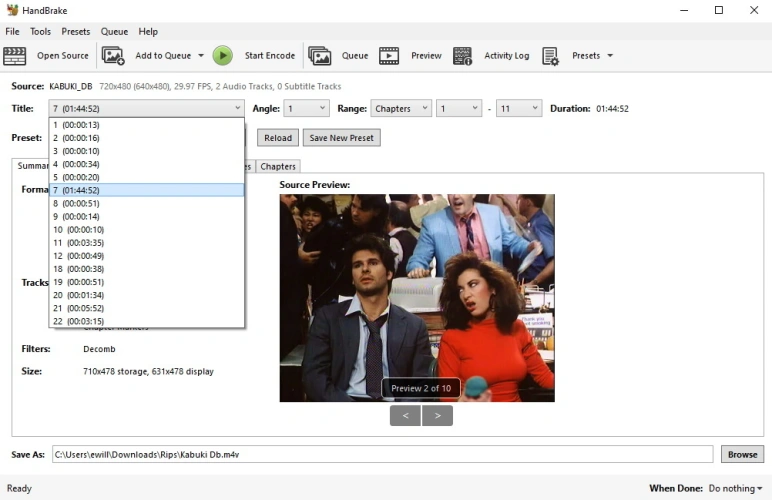The width and height of the screenshot is (772, 500).
Task: Show the next preview image
Action: point(437,415)
